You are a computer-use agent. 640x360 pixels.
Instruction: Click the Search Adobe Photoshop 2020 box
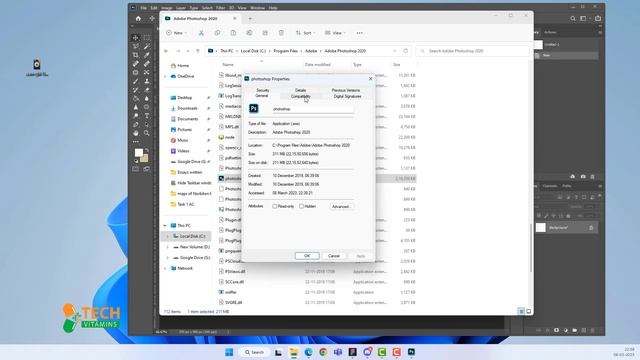472,51
